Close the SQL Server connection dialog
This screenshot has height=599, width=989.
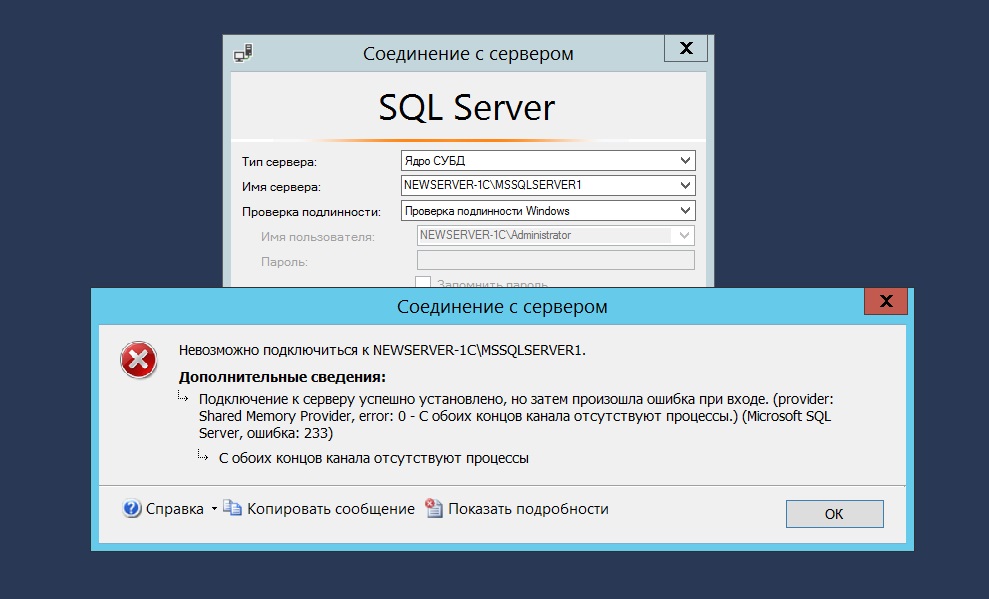point(685,49)
